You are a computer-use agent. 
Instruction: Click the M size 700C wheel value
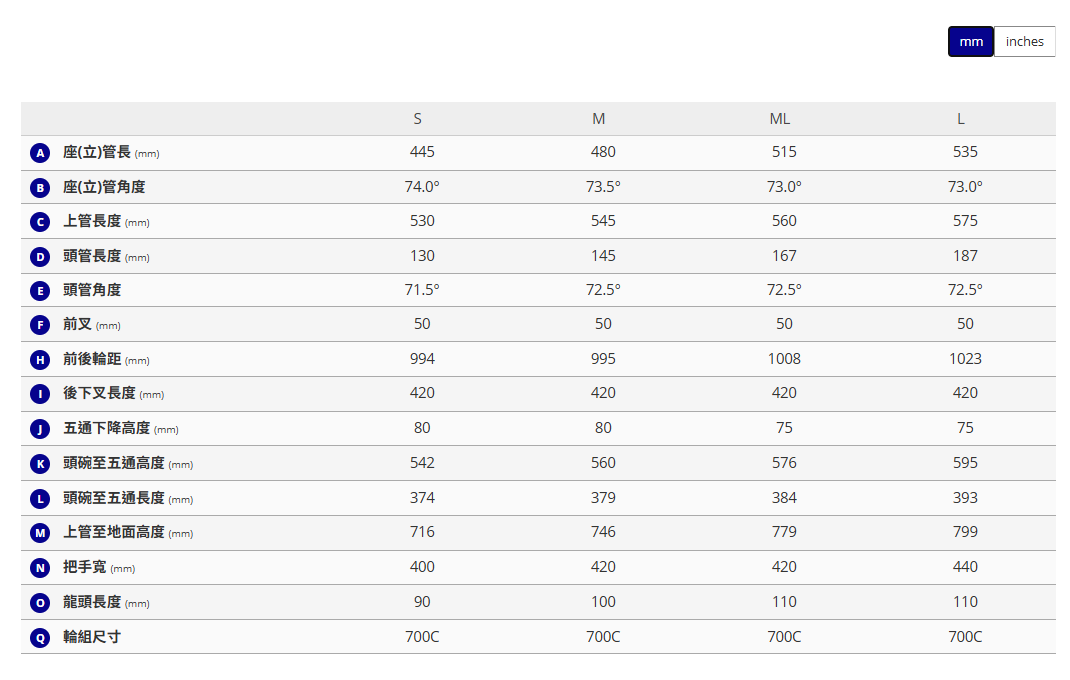pyautogui.click(x=603, y=637)
